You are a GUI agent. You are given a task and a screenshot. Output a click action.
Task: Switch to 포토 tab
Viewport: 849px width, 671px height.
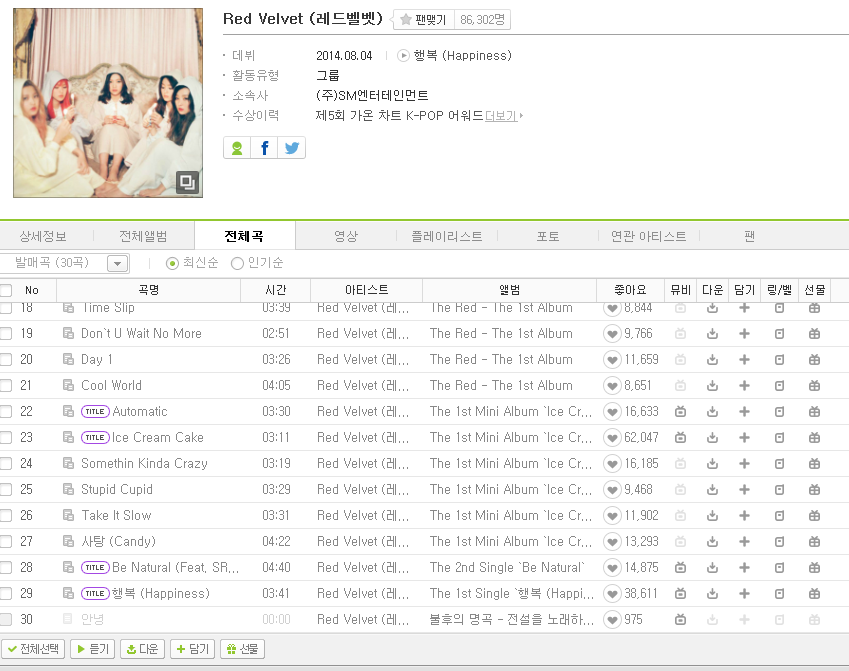(547, 236)
